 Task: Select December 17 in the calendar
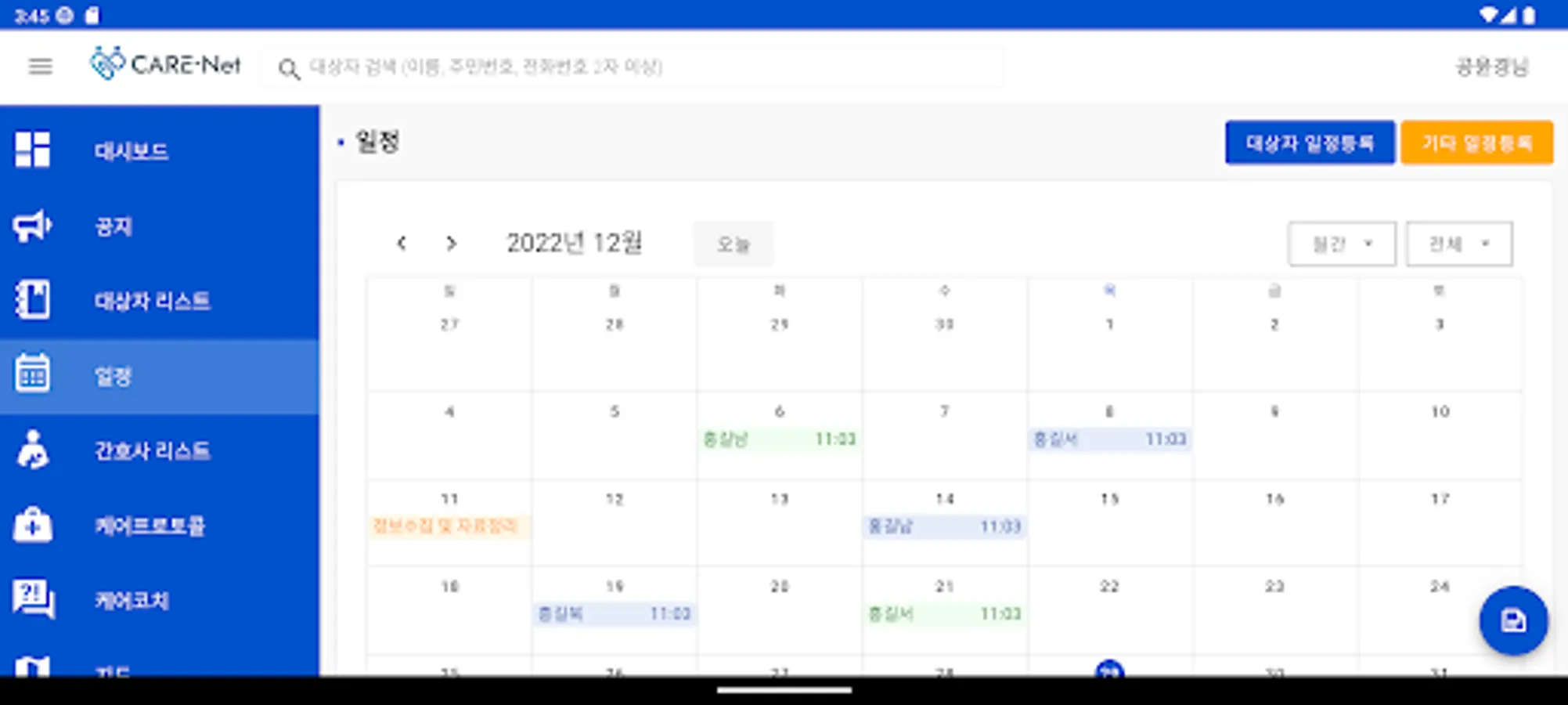(1440, 499)
